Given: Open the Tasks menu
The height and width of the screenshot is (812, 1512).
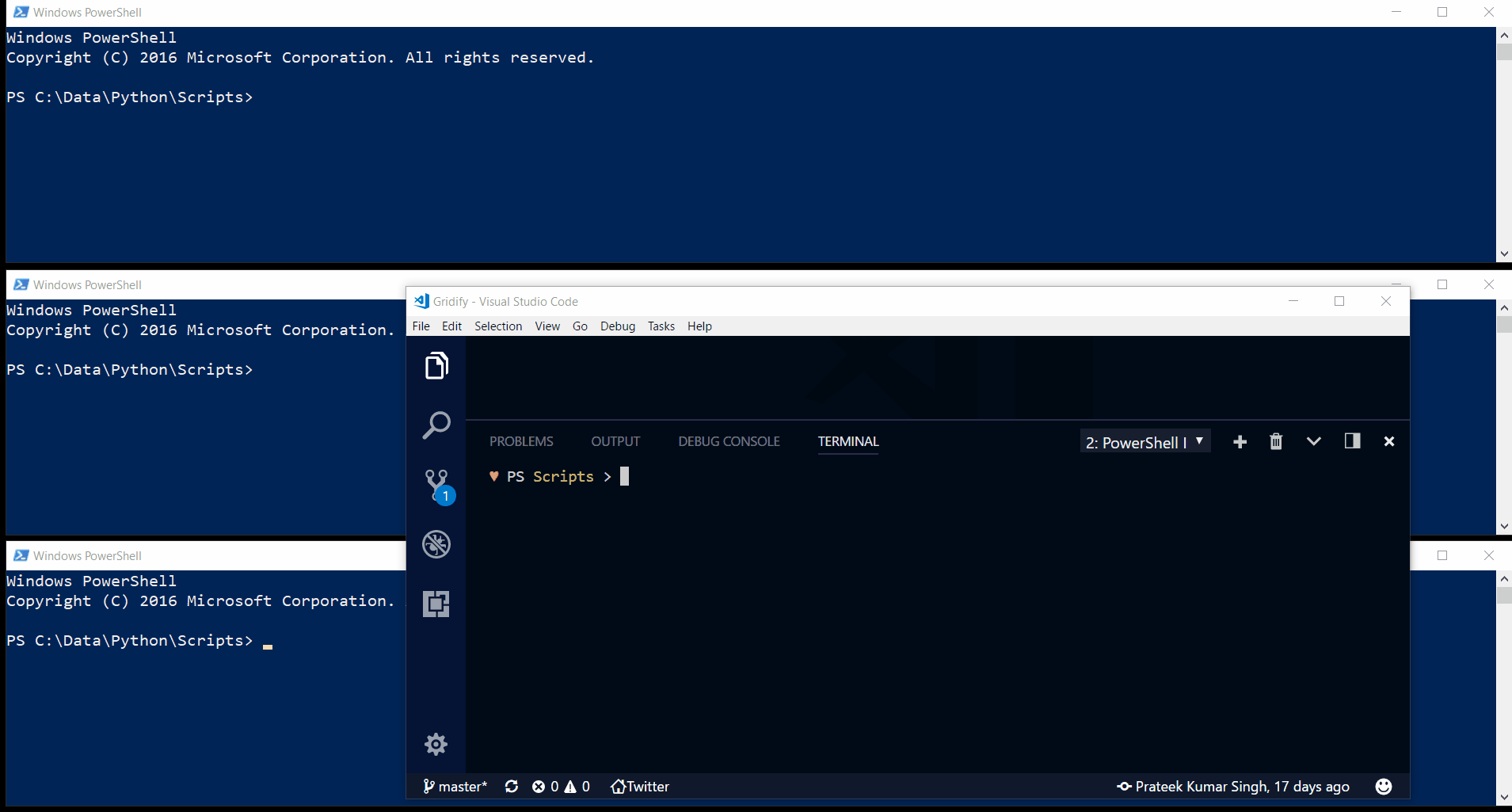Looking at the screenshot, I should (x=661, y=326).
